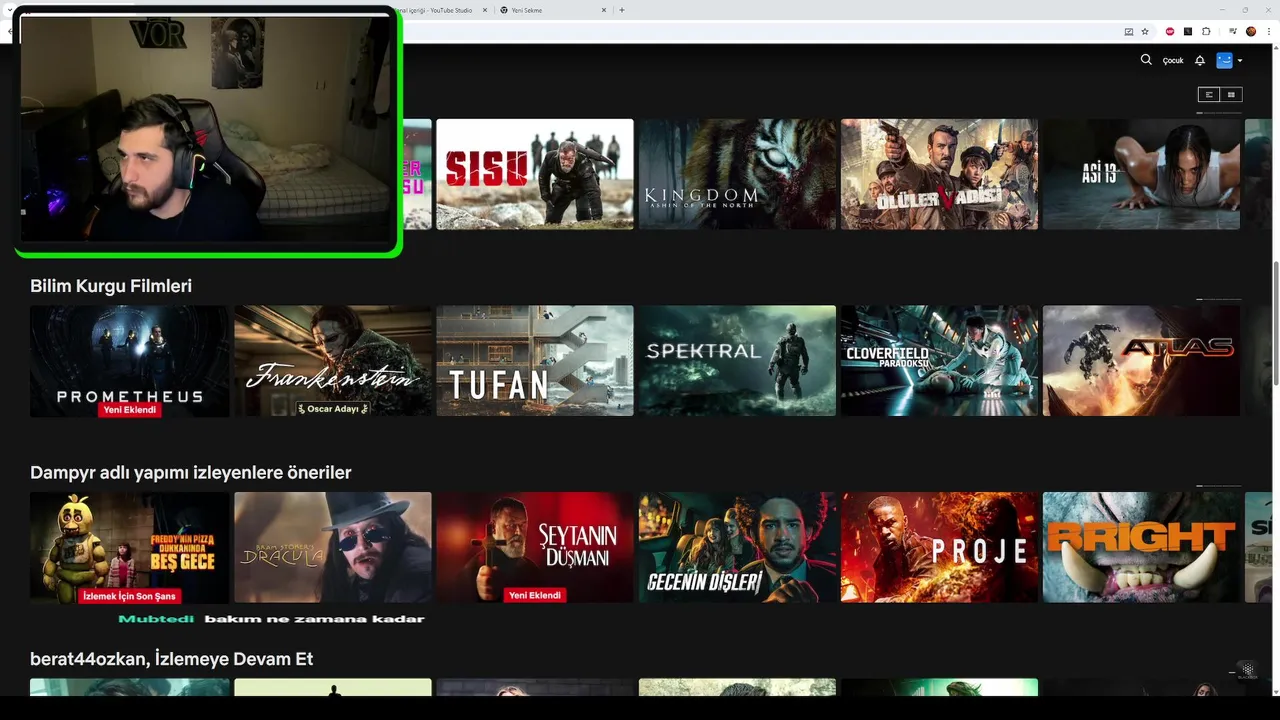Open the Tufan movie thumbnail
1280x720 pixels.
tap(535, 361)
